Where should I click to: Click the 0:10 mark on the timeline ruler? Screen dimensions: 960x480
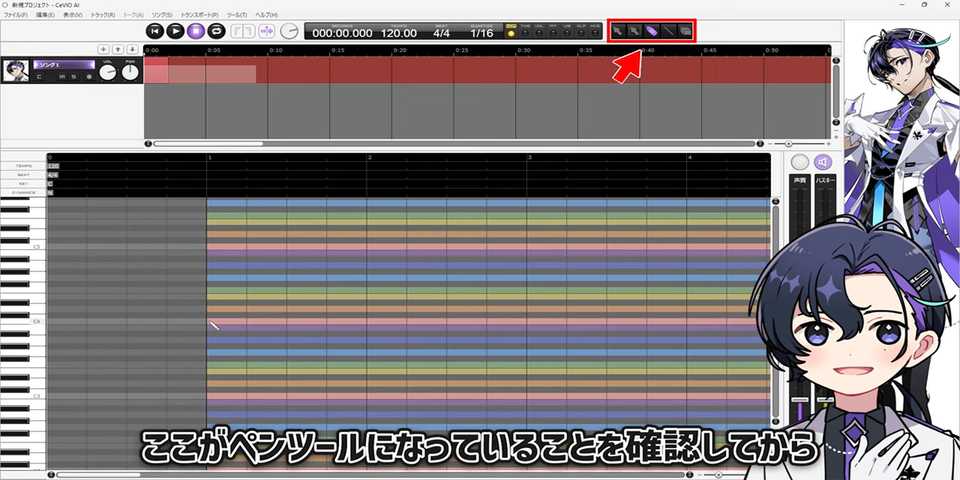(x=276, y=50)
